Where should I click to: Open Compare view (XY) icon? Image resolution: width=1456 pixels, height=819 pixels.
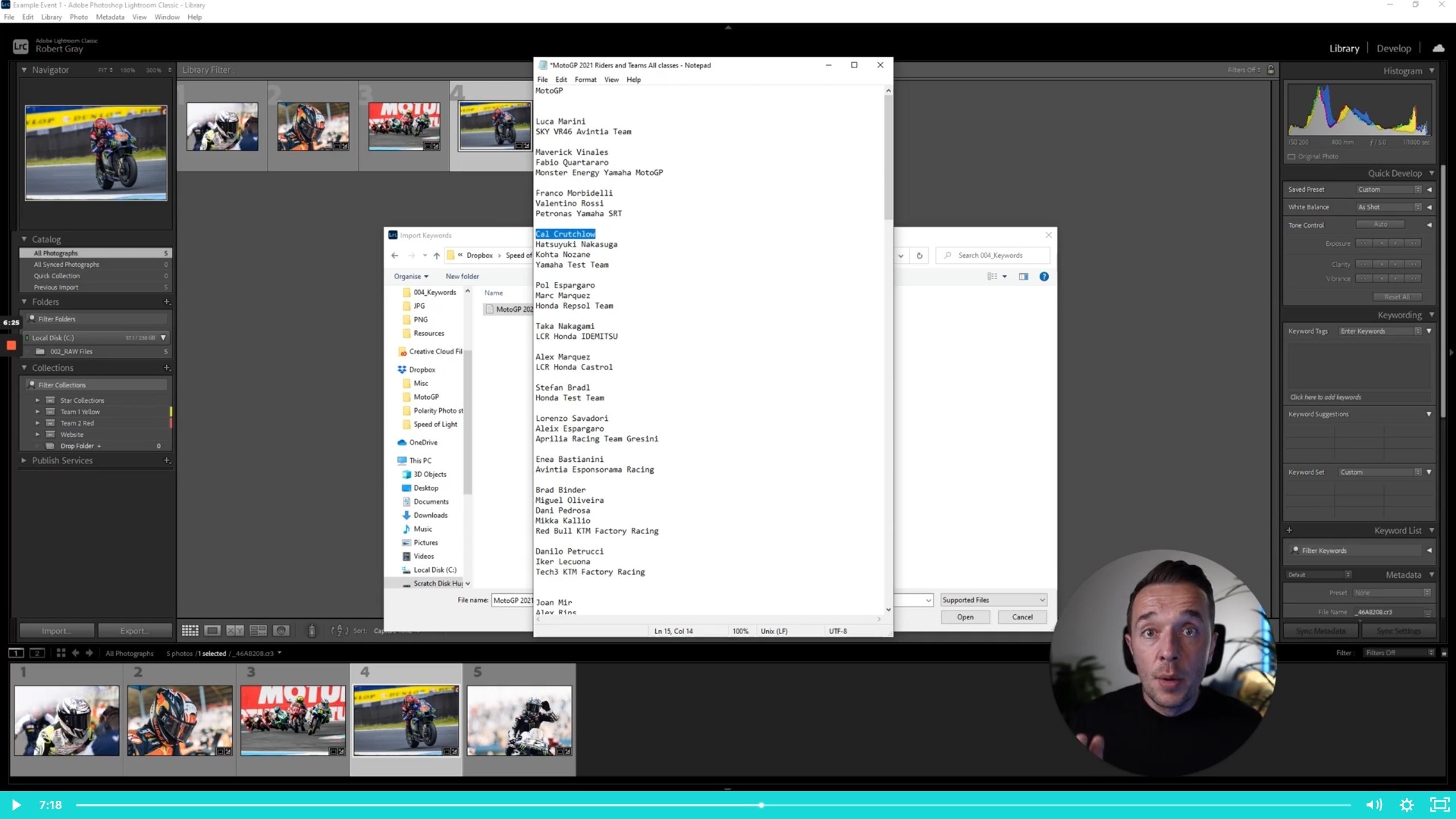(235, 630)
